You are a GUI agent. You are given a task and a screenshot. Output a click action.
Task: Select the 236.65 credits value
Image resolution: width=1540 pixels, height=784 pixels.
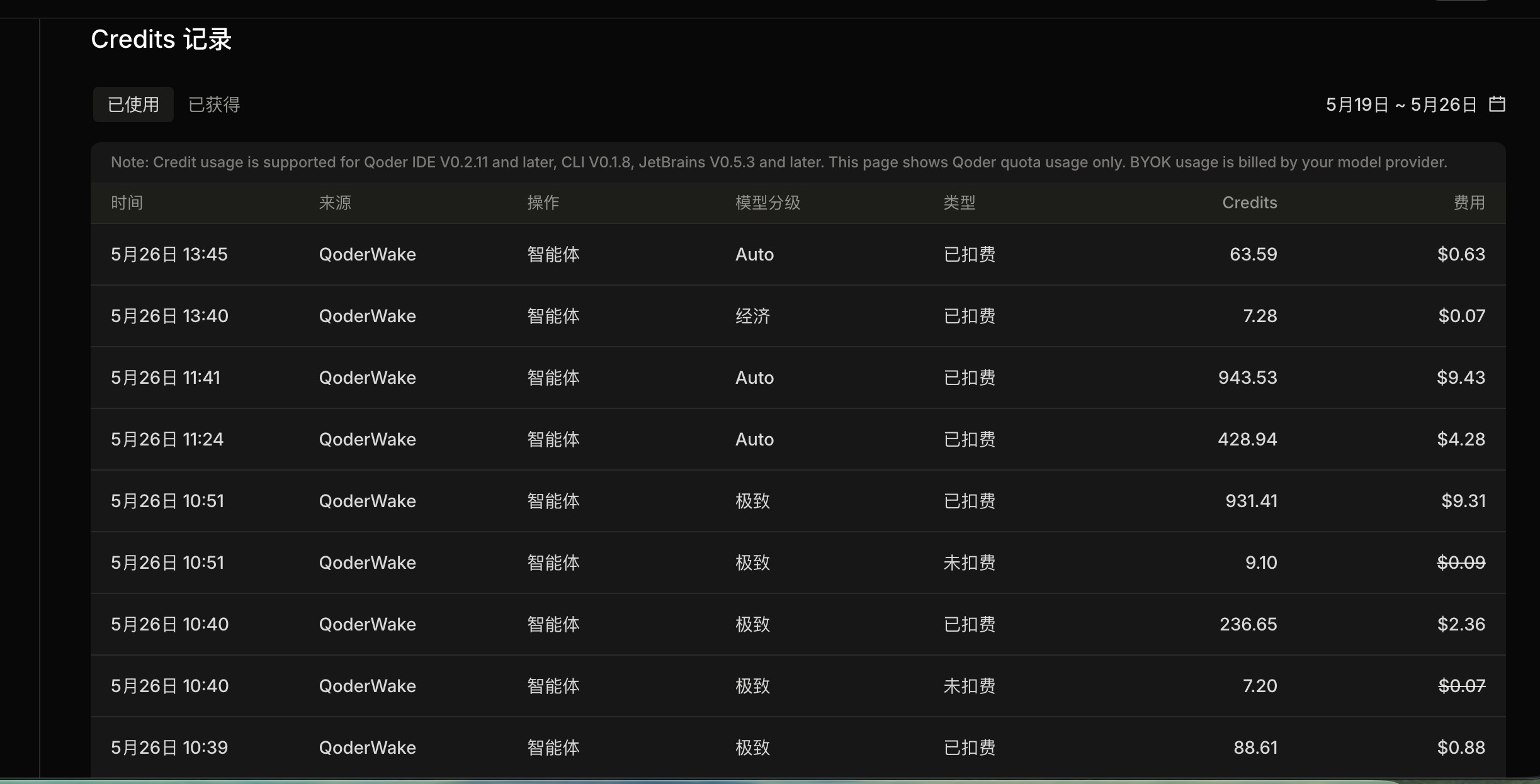[1248, 624]
